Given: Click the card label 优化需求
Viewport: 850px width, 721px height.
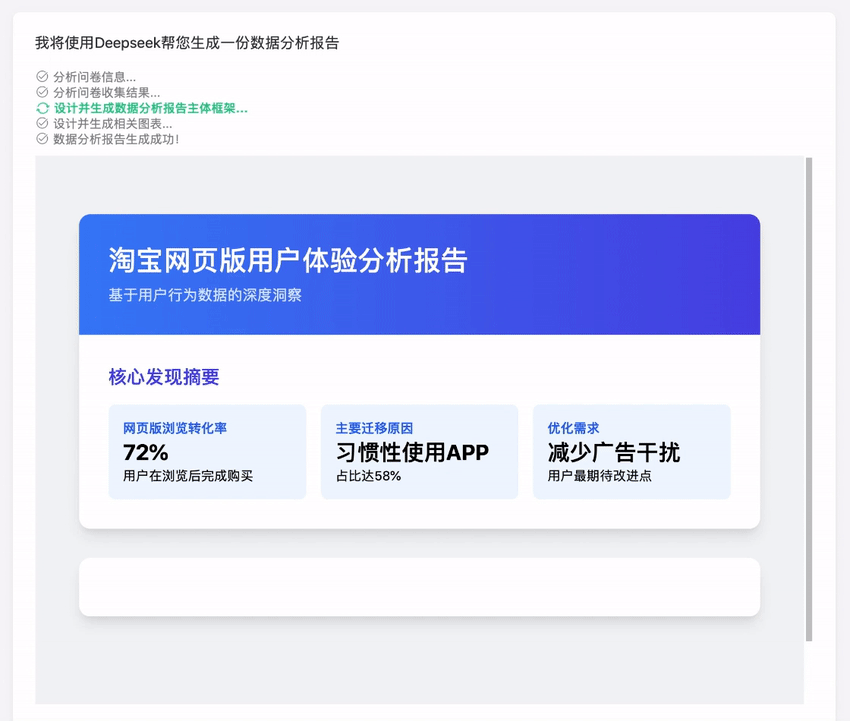Looking at the screenshot, I should [573, 428].
